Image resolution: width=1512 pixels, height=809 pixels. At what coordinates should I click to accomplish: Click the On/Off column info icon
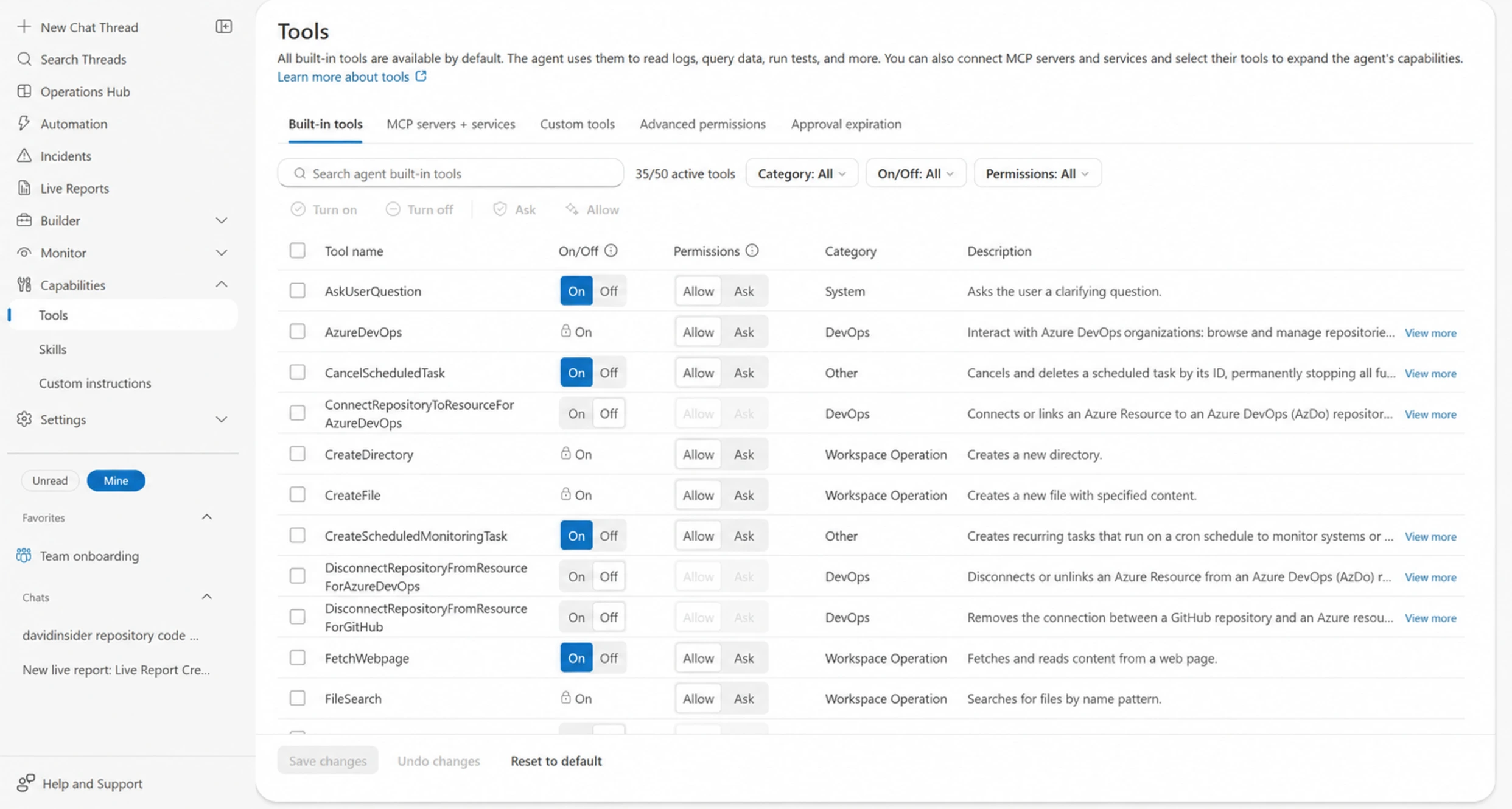tap(611, 251)
